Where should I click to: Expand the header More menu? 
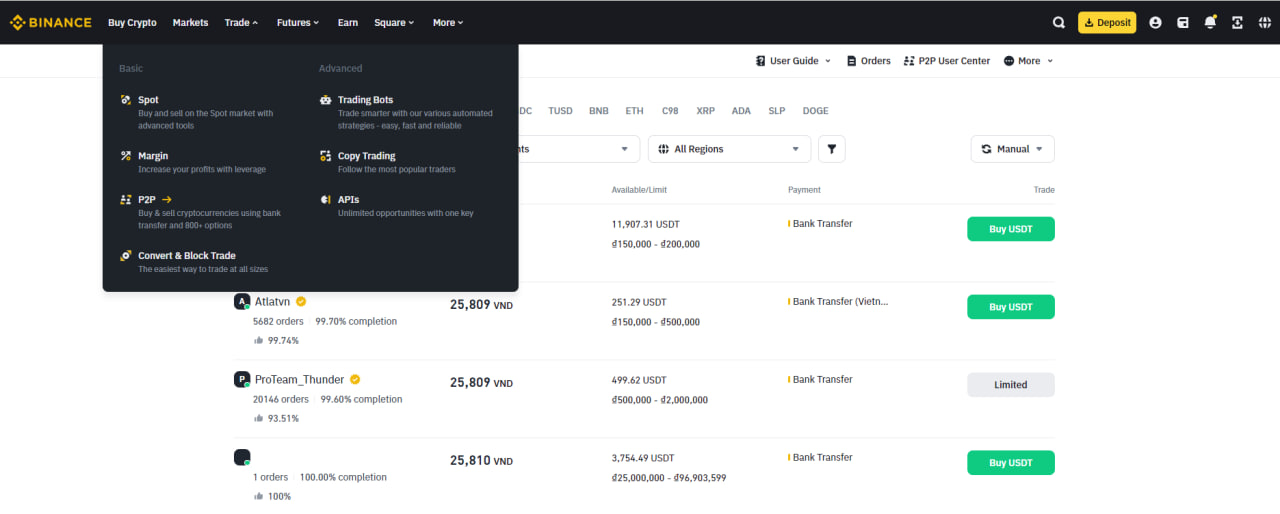point(448,22)
